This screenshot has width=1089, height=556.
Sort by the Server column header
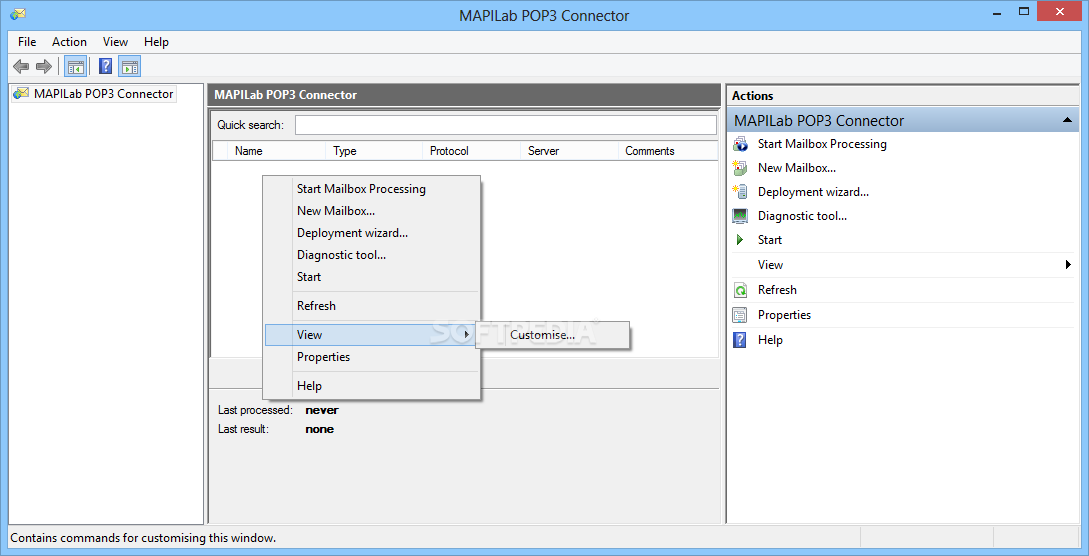pyautogui.click(x=570, y=151)
